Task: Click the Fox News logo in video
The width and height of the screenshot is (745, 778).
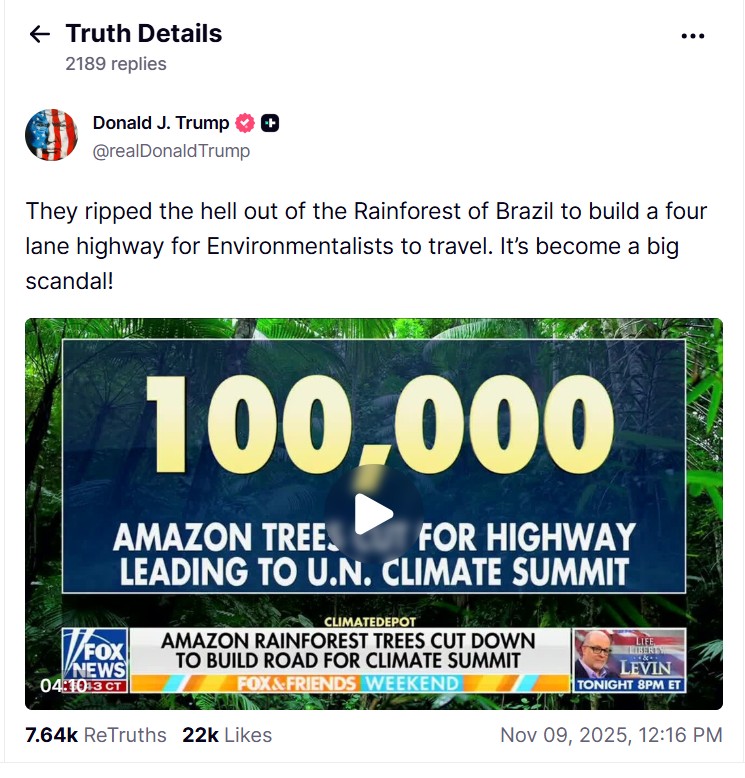Action: pyautogui.click(x=95, y=655)
